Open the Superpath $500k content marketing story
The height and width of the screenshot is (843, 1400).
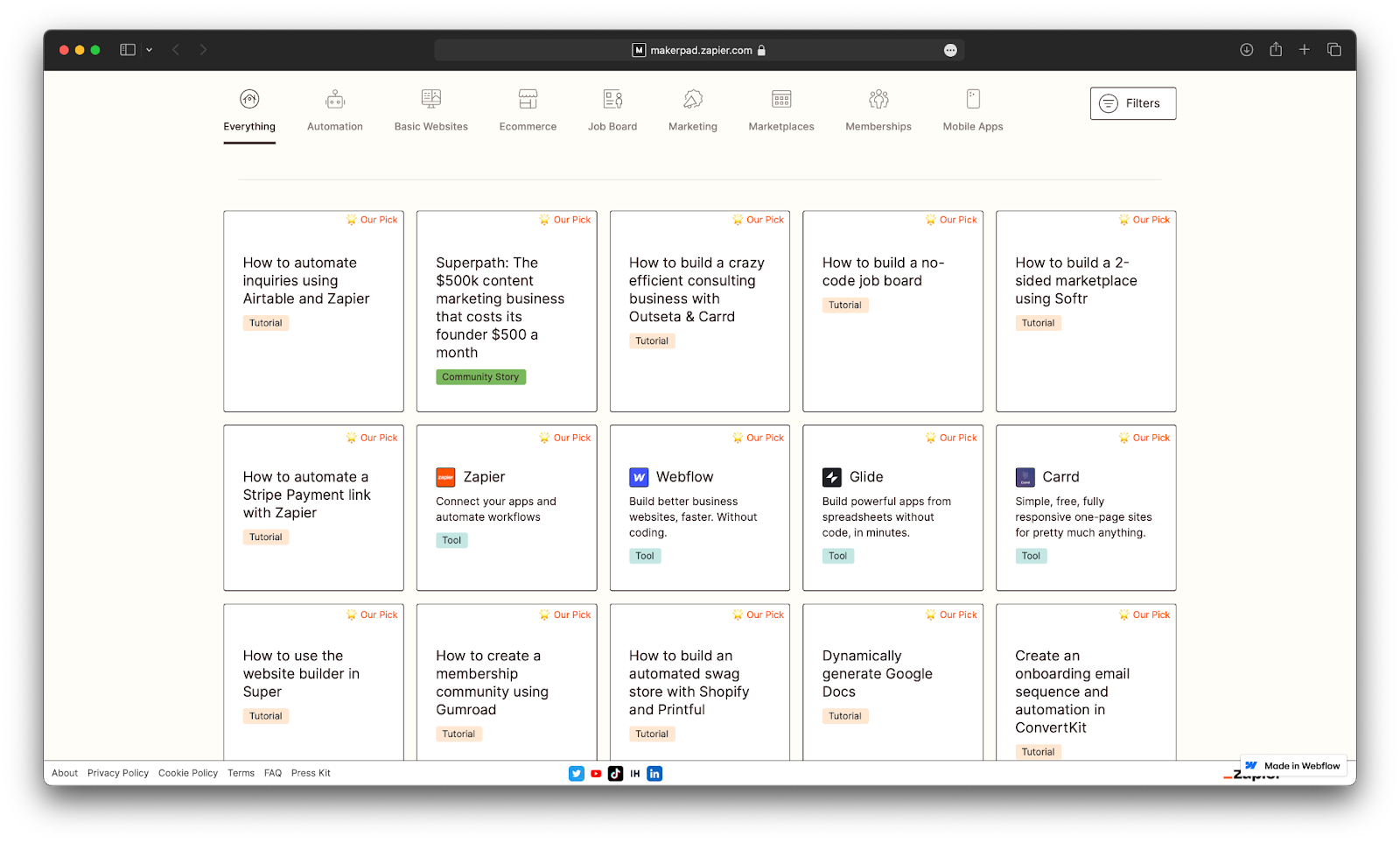point(500,308)
